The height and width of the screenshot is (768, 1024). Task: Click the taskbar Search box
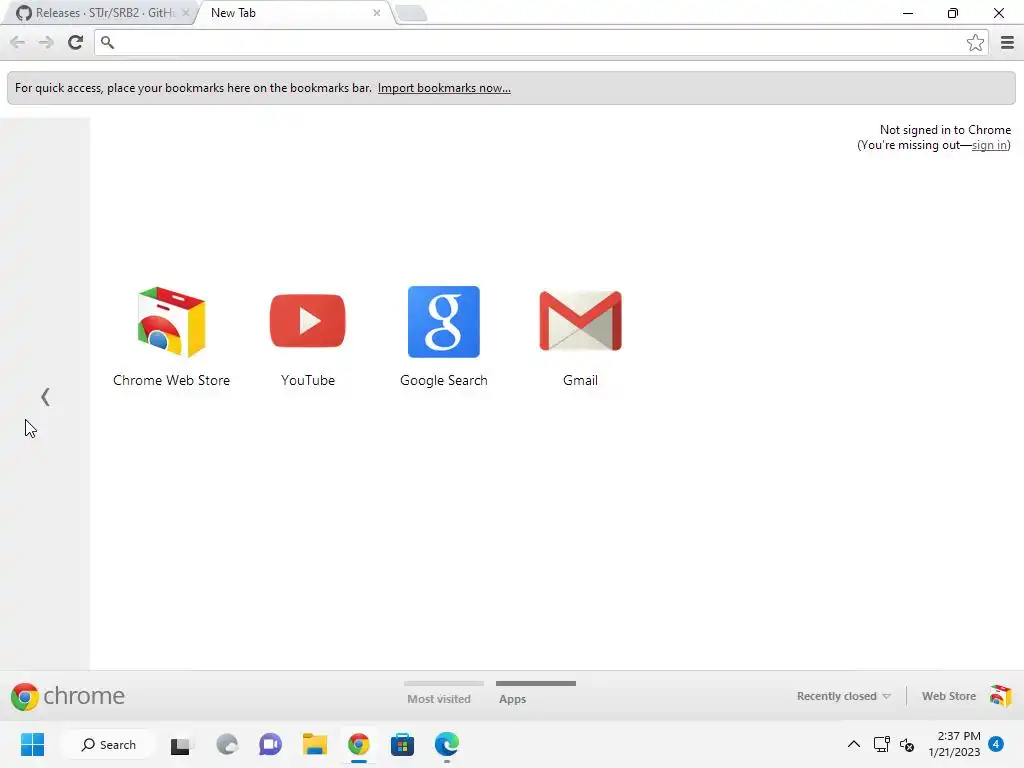click(x=108, y=744)
